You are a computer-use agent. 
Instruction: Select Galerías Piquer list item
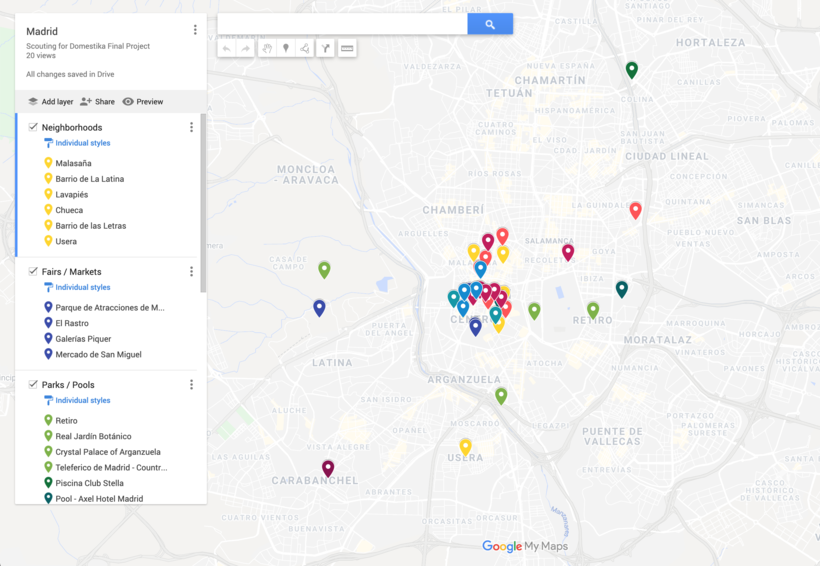[83, 339]
